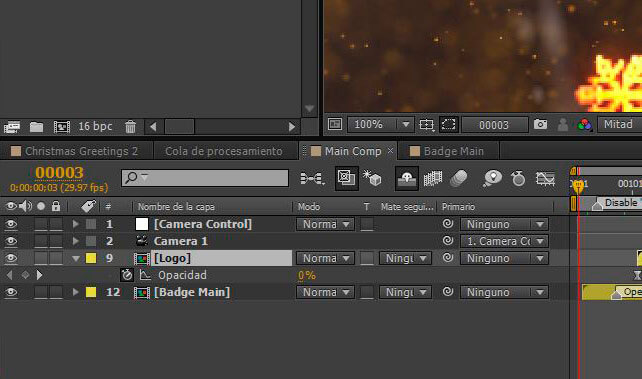Open parent dropdown showing 1. Camera Control

click(x=504, y=241)
